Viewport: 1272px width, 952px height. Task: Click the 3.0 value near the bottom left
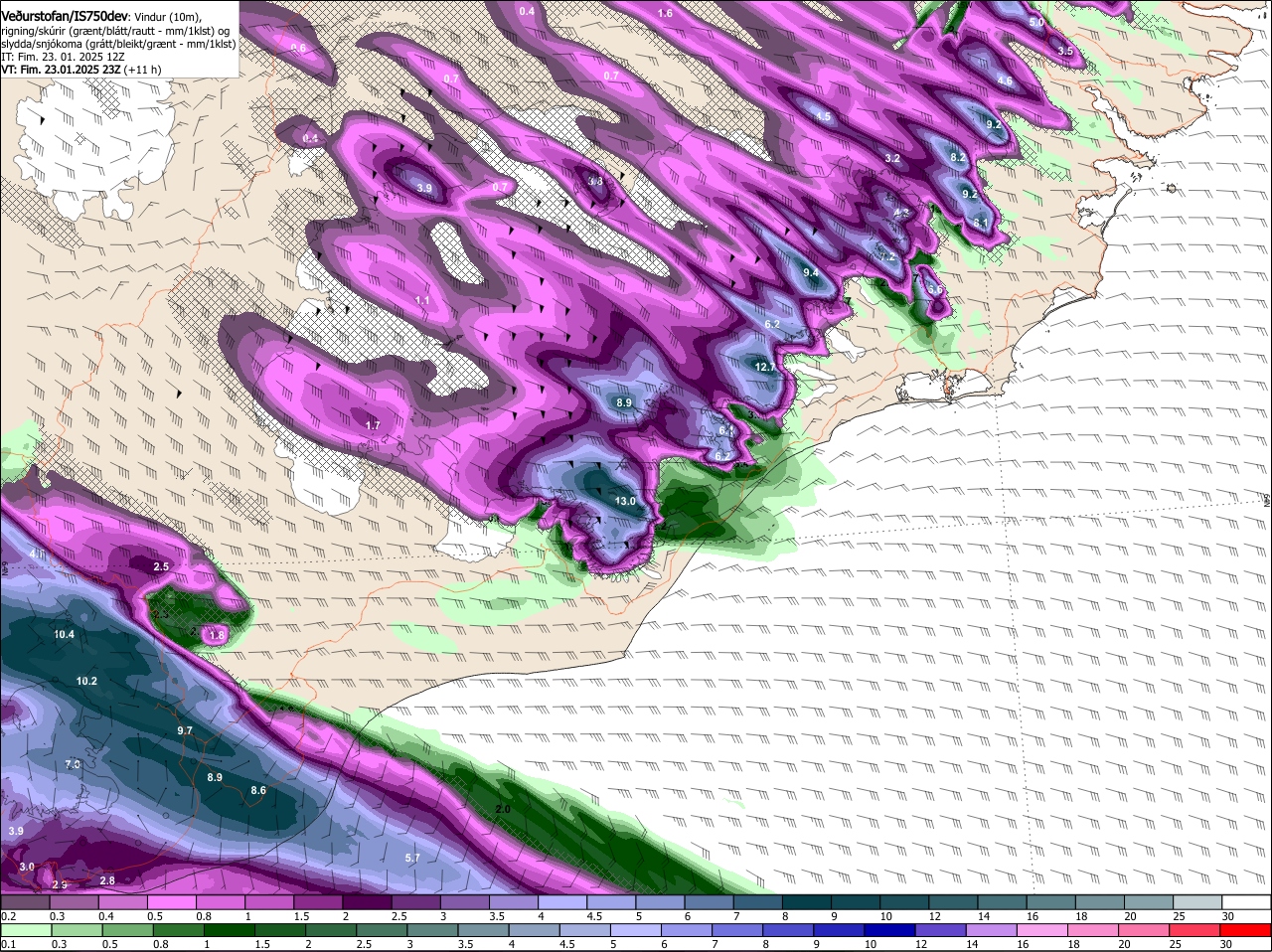tap(27, 867)
